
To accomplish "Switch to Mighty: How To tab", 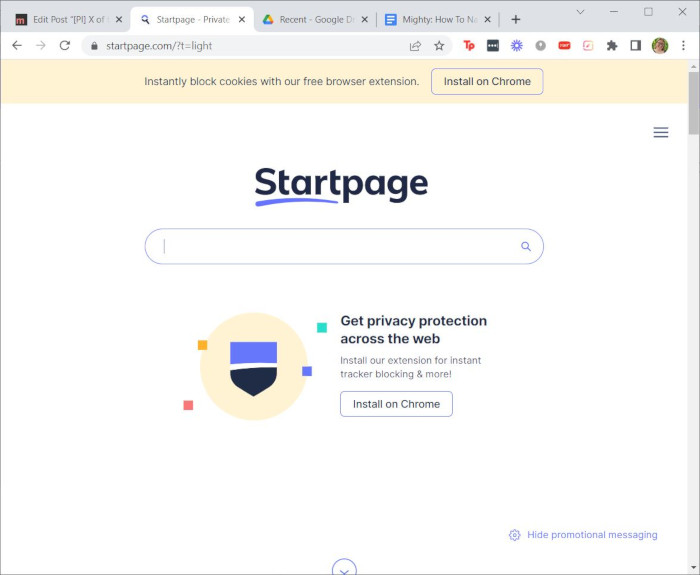I will 438,19.
